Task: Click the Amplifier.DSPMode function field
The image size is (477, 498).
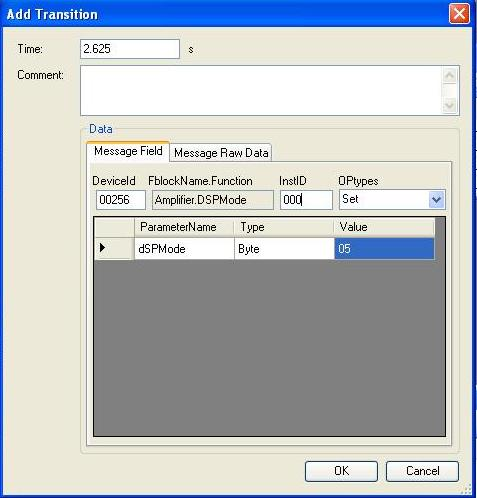Action: [x=213, y=200]
